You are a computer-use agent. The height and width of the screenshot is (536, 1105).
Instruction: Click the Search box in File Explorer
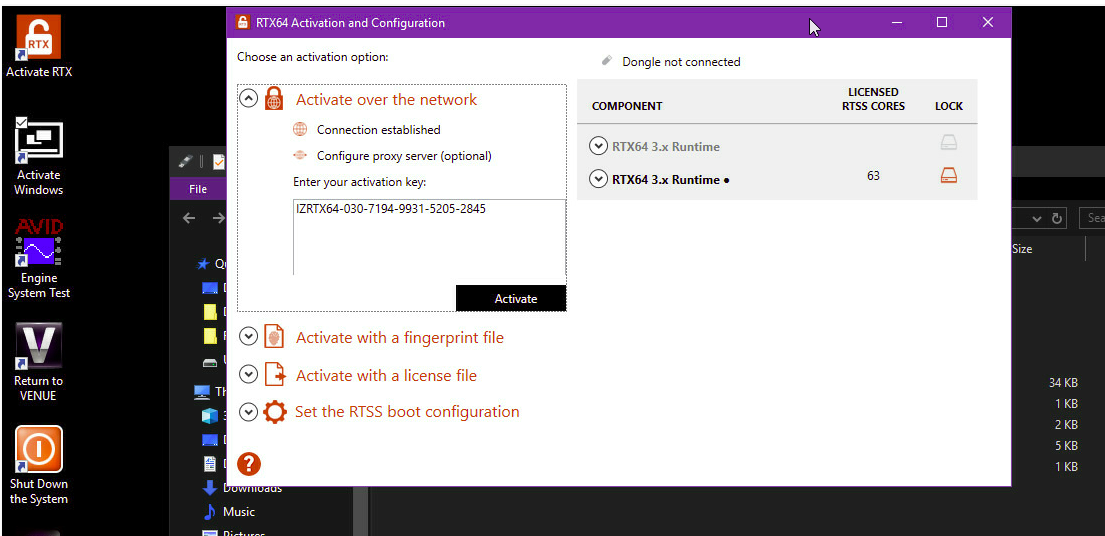tap(1092, 218)
